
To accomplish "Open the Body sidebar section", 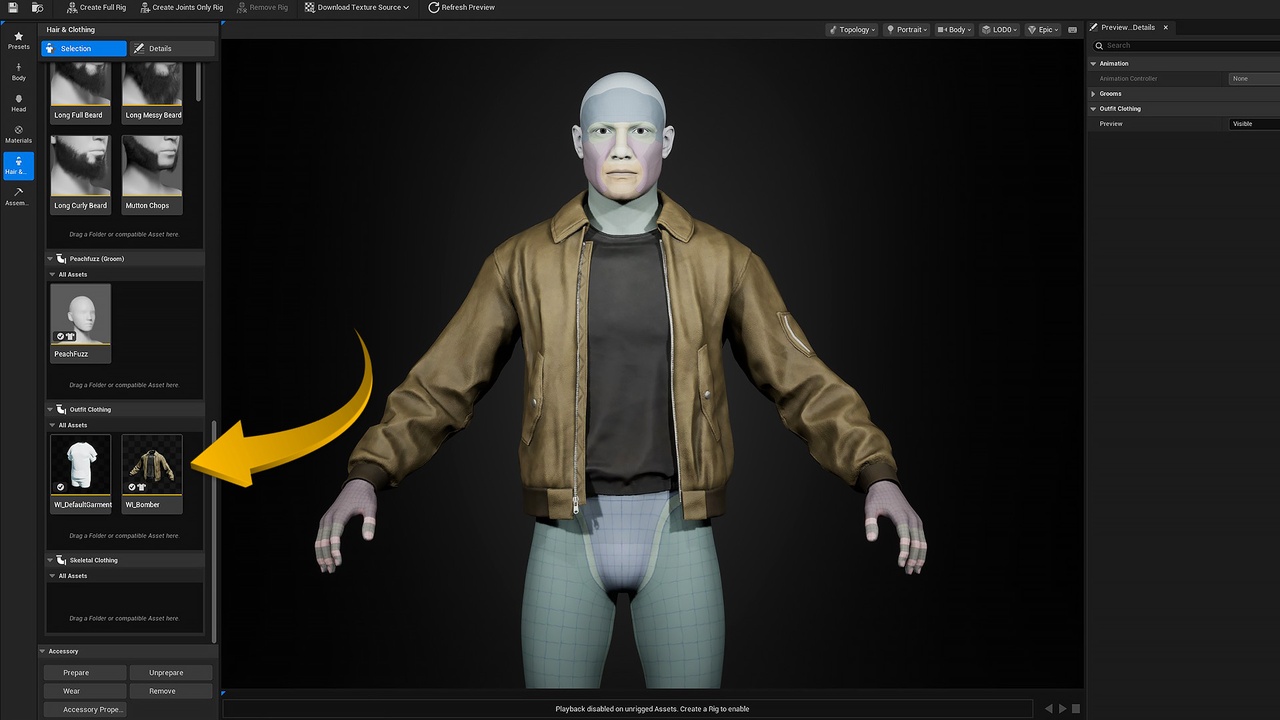I will coord(18,72).
